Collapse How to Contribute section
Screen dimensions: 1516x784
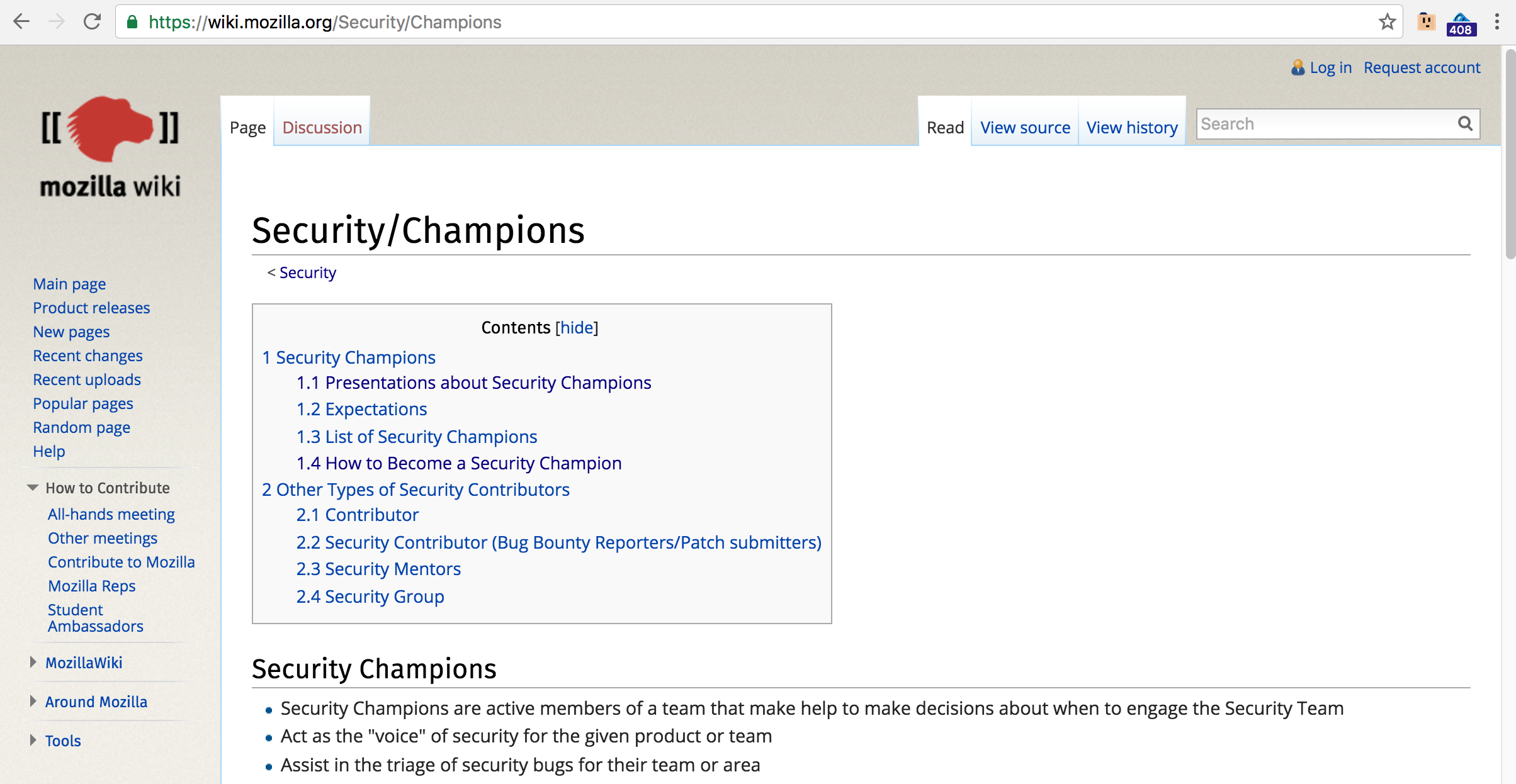point(33,488)
